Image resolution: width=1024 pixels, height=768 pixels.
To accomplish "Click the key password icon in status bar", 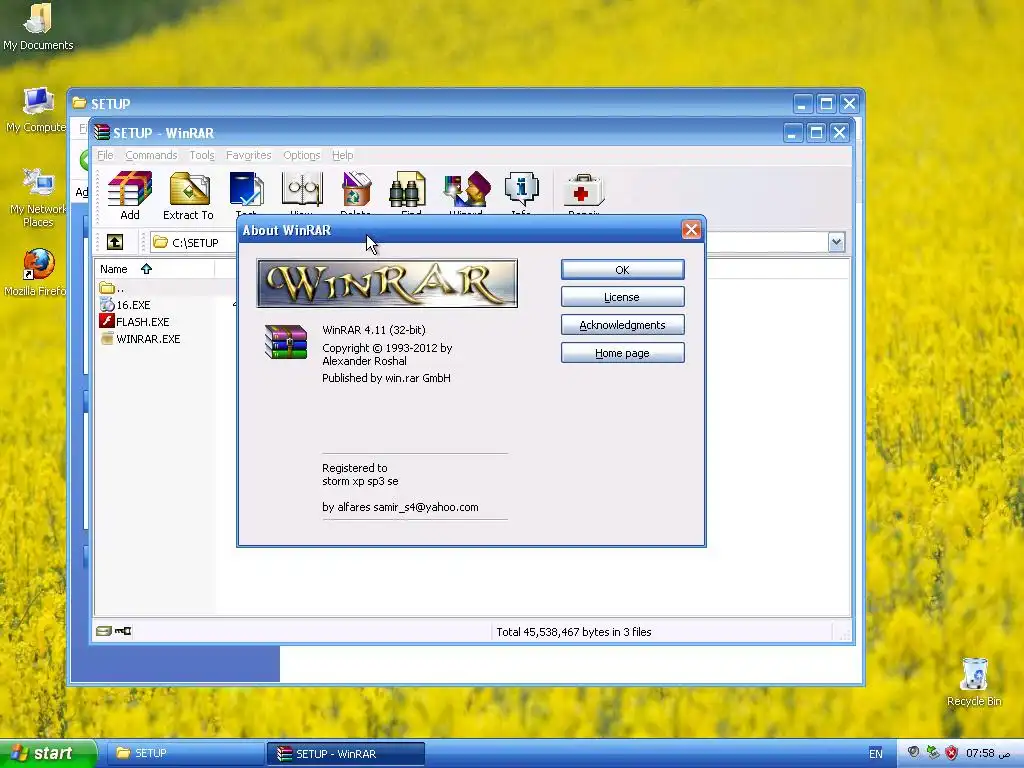I will 123,631.
